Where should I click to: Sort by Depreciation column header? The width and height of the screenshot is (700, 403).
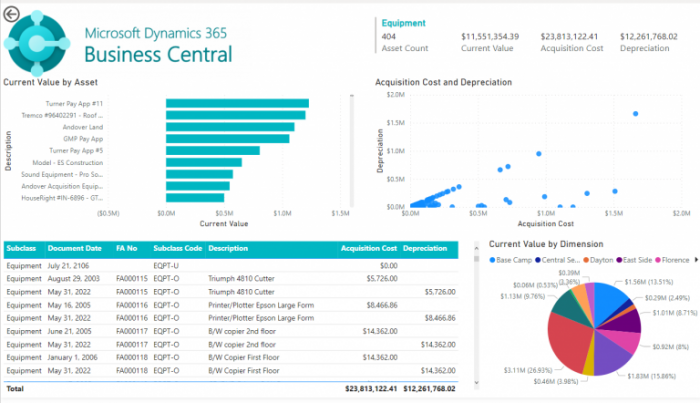[425, 249]
